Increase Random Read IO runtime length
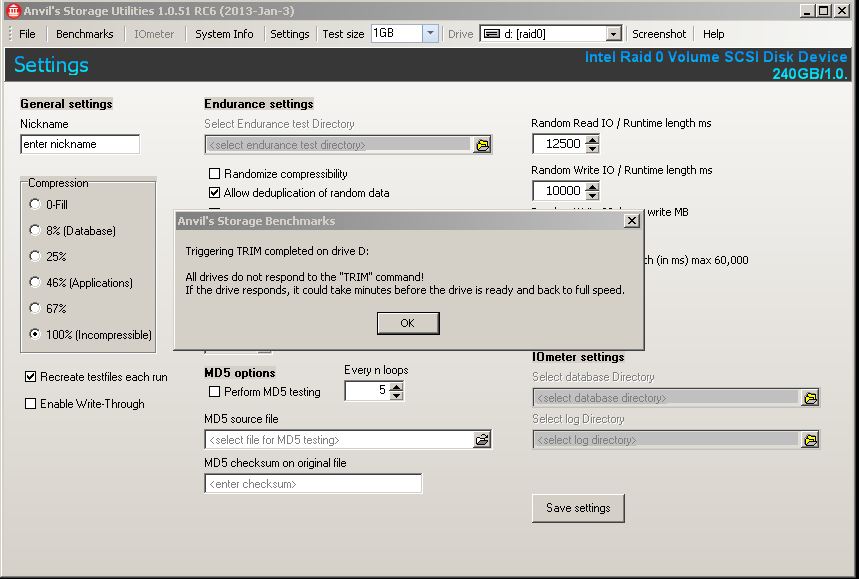This screenshot has height=579, width=859. pyautogui.click(x=592, y=140)
